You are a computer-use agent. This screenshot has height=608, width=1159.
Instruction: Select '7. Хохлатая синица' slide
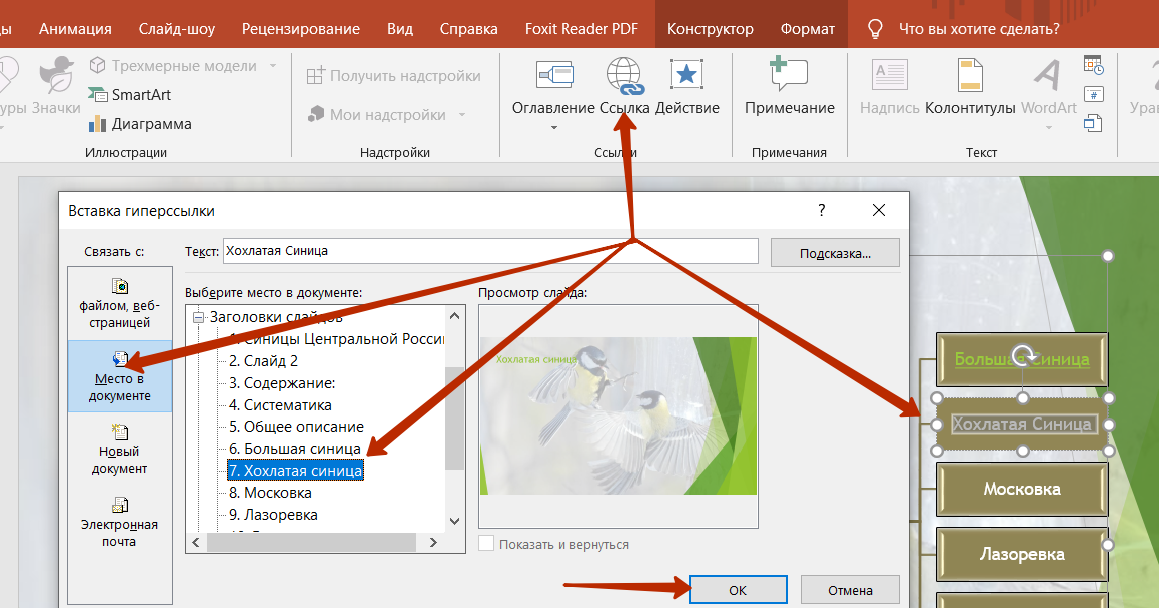[295, 471]
